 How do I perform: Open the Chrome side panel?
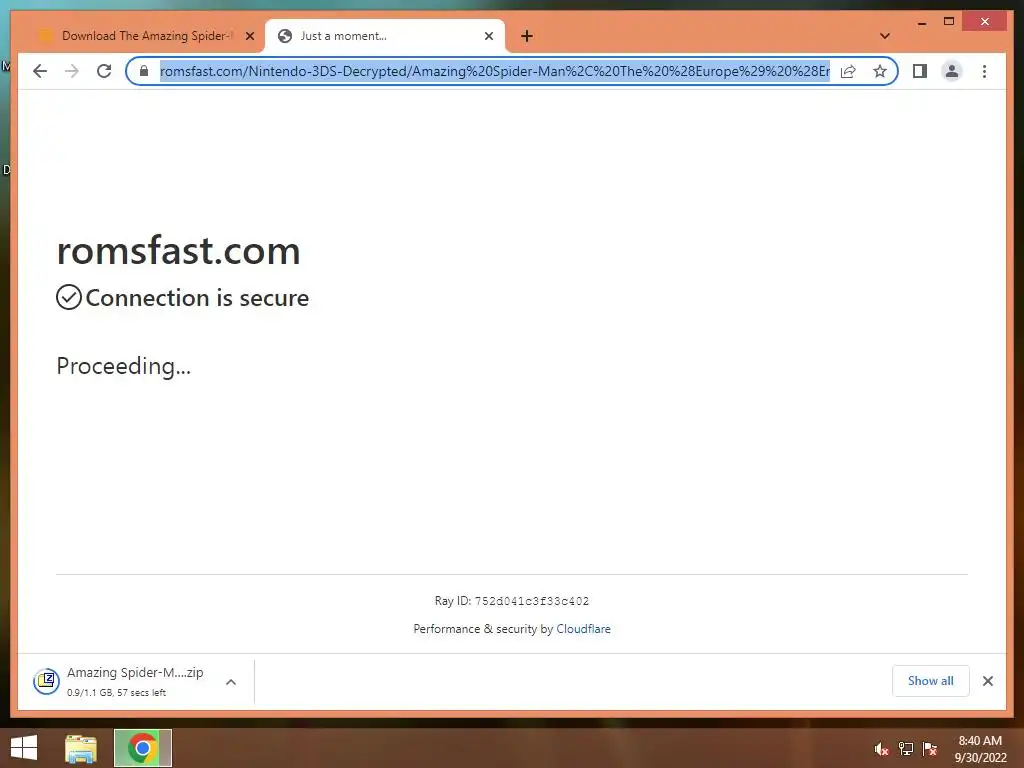[920, 71]
